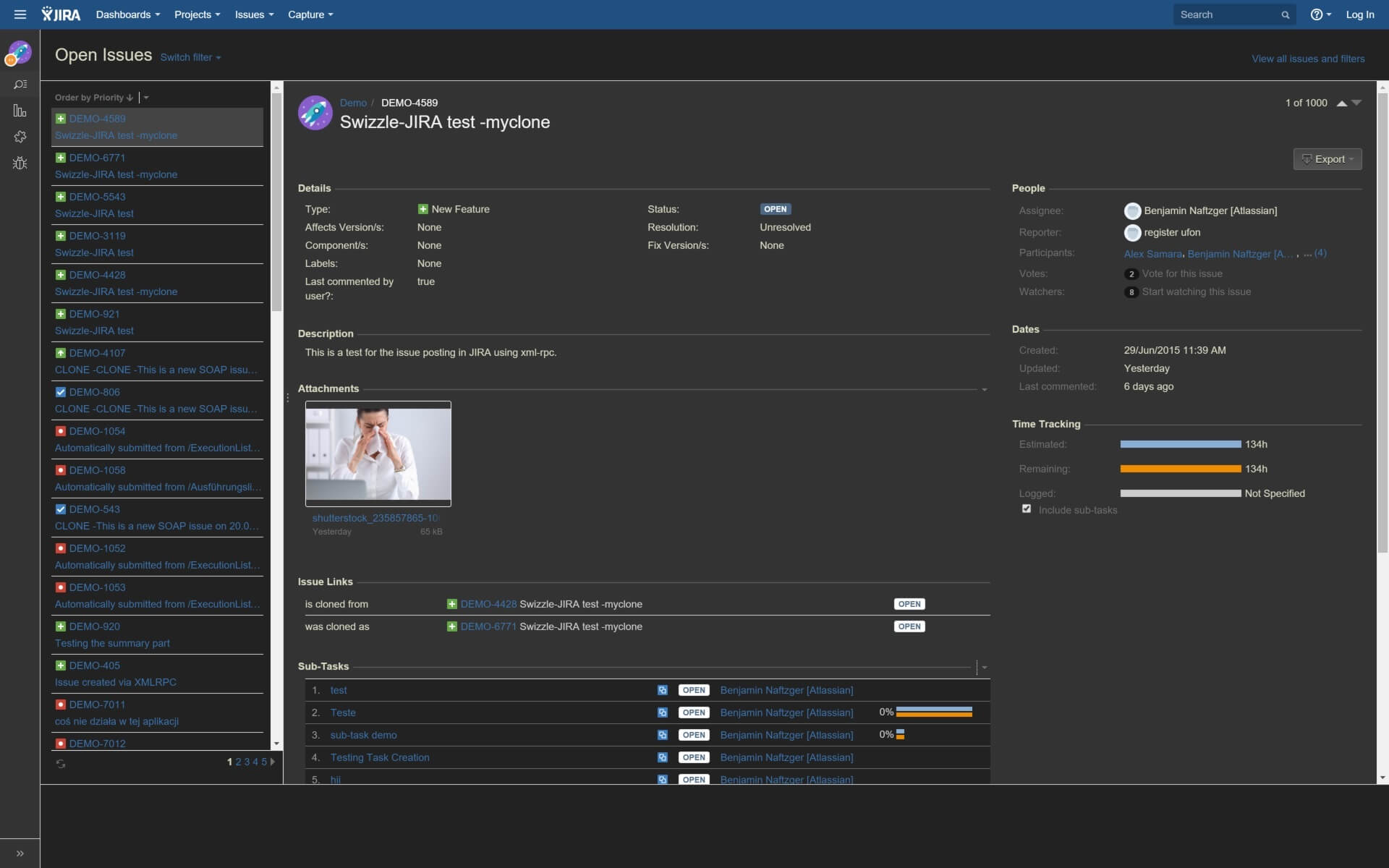Go to the previous issue with the up arrow
The height and width of the screenshot is (868, 1389).
(x=1342, y=103)
